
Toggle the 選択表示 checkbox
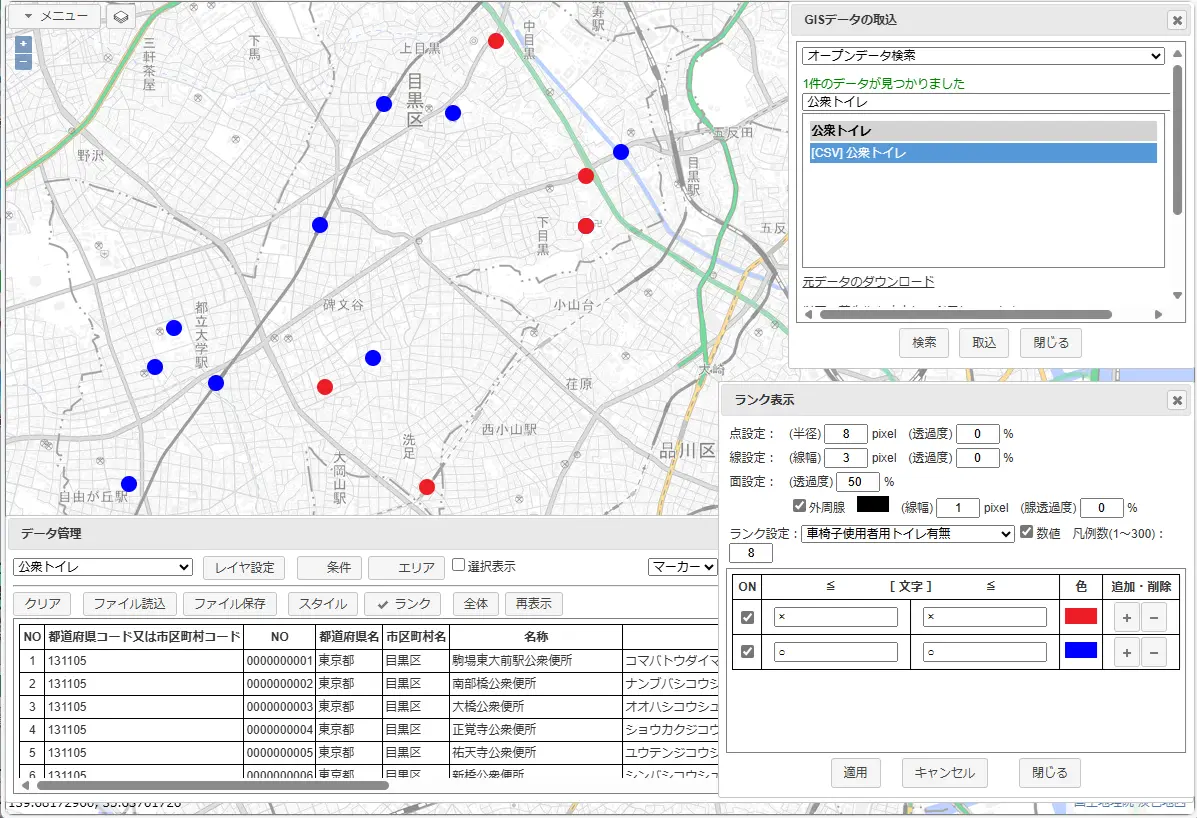tap(458, 566)
